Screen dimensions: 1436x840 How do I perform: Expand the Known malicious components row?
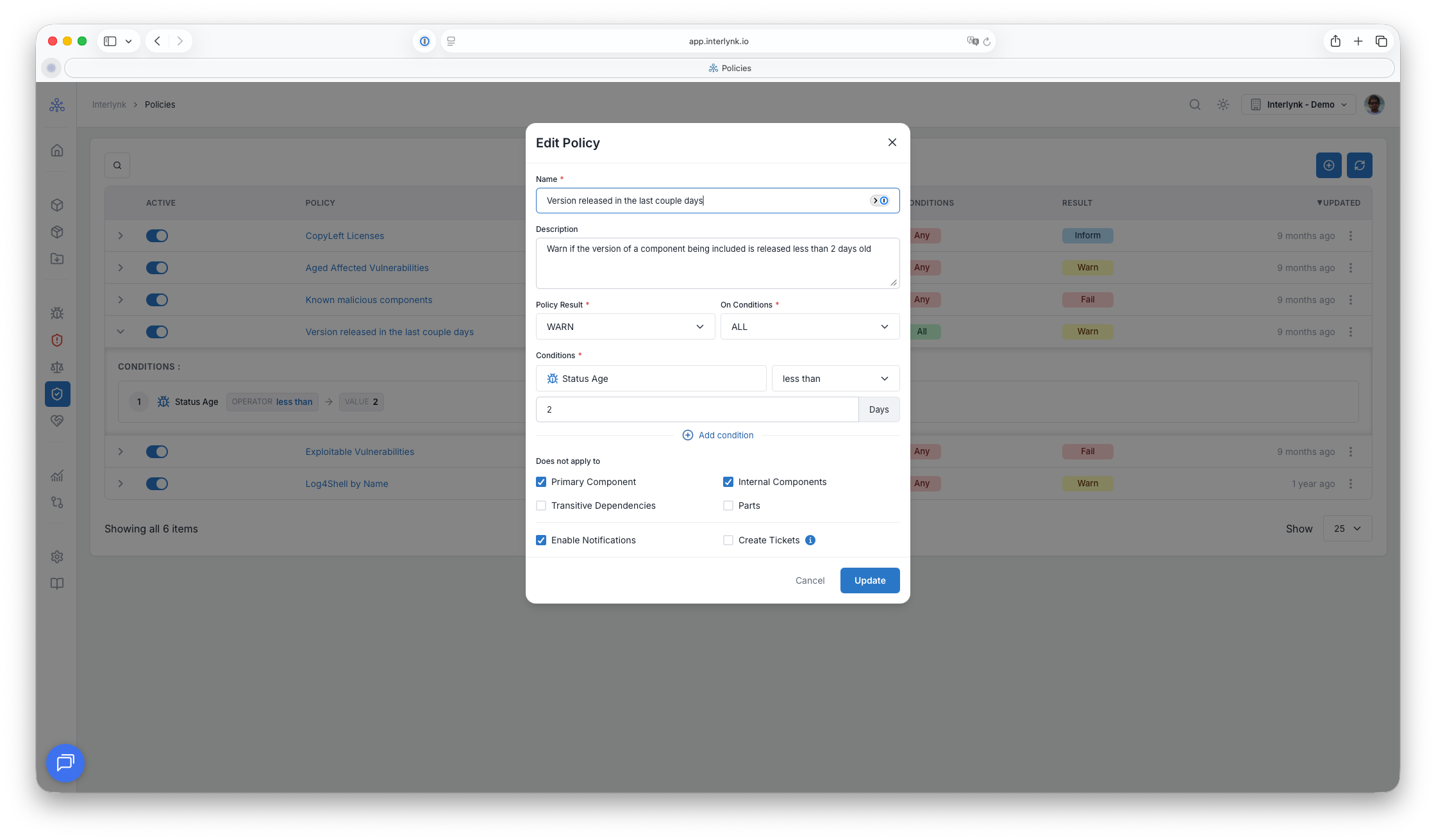[121, 300]
